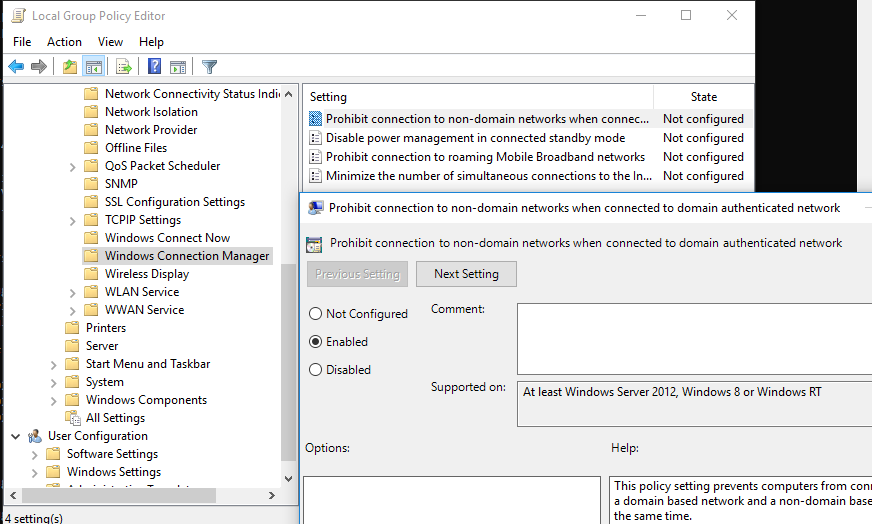Select the Not Configured radio button
The width and height of the screenshot is (872, 524).
(315, 314)
